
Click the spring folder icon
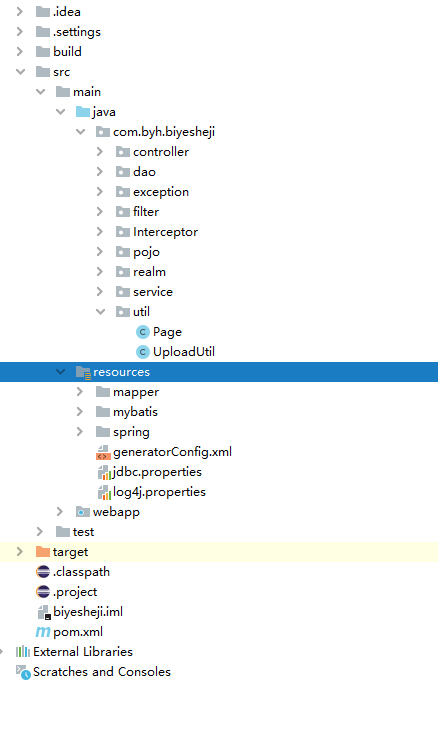pyautogui.click(x=103, y=431)
